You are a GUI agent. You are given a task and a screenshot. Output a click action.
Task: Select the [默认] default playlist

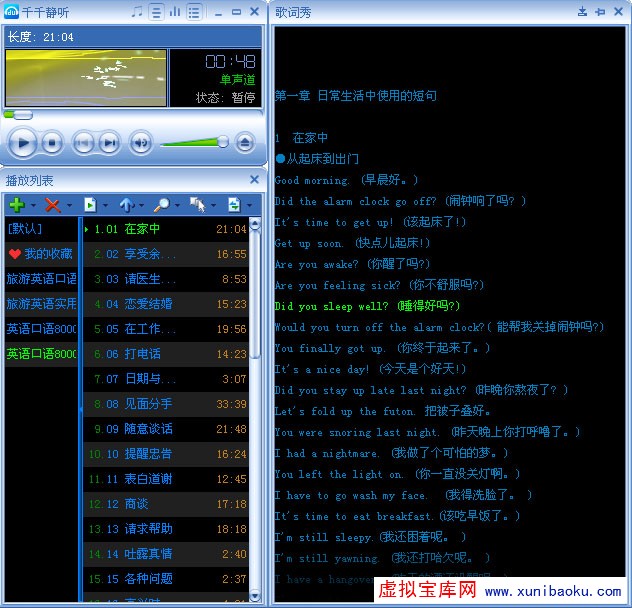tap(24, 229)
